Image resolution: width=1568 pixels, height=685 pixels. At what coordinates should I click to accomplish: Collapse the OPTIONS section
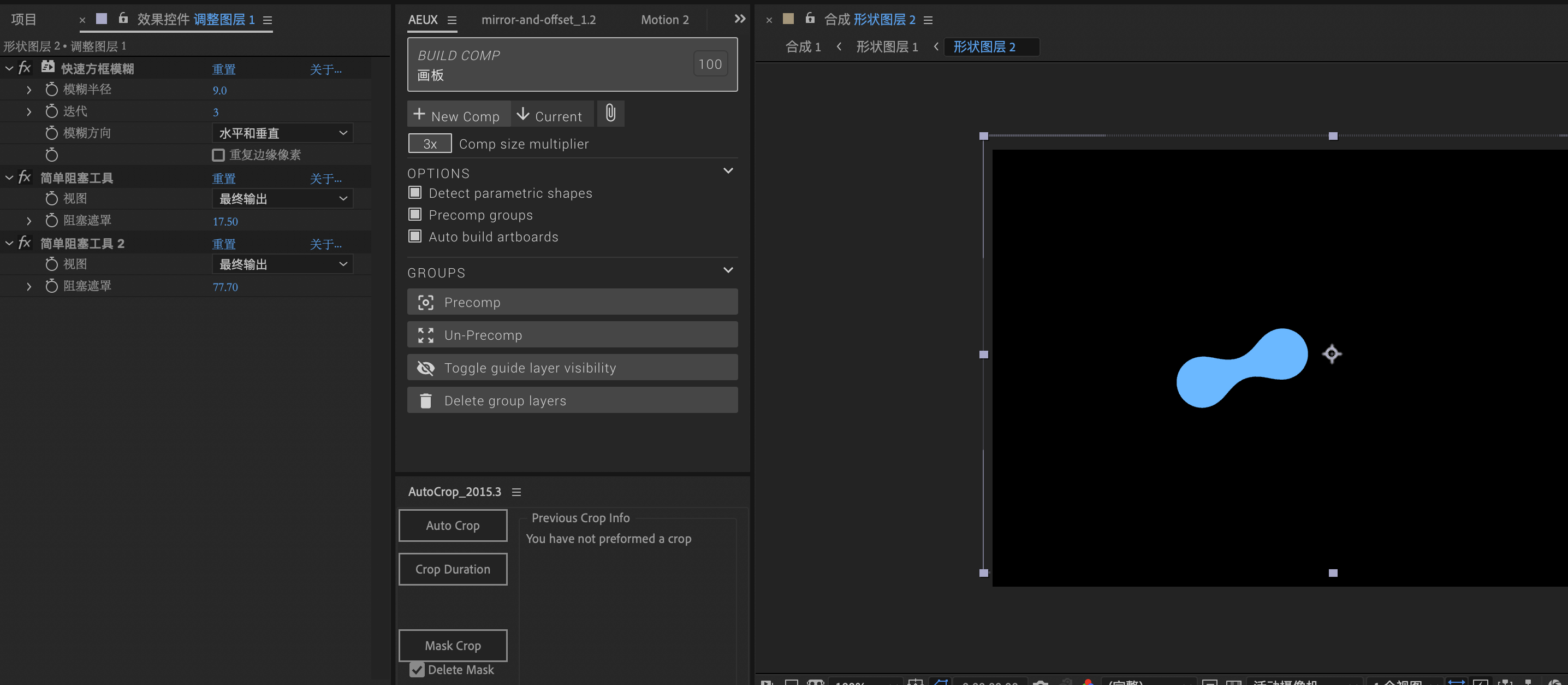728,171
